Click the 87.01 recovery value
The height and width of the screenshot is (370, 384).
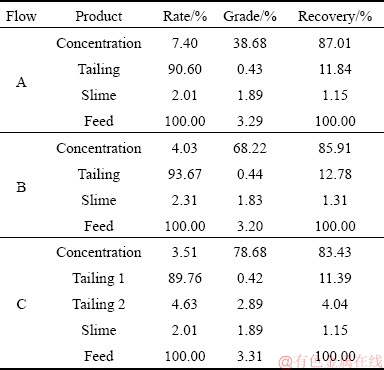(335, 43)
